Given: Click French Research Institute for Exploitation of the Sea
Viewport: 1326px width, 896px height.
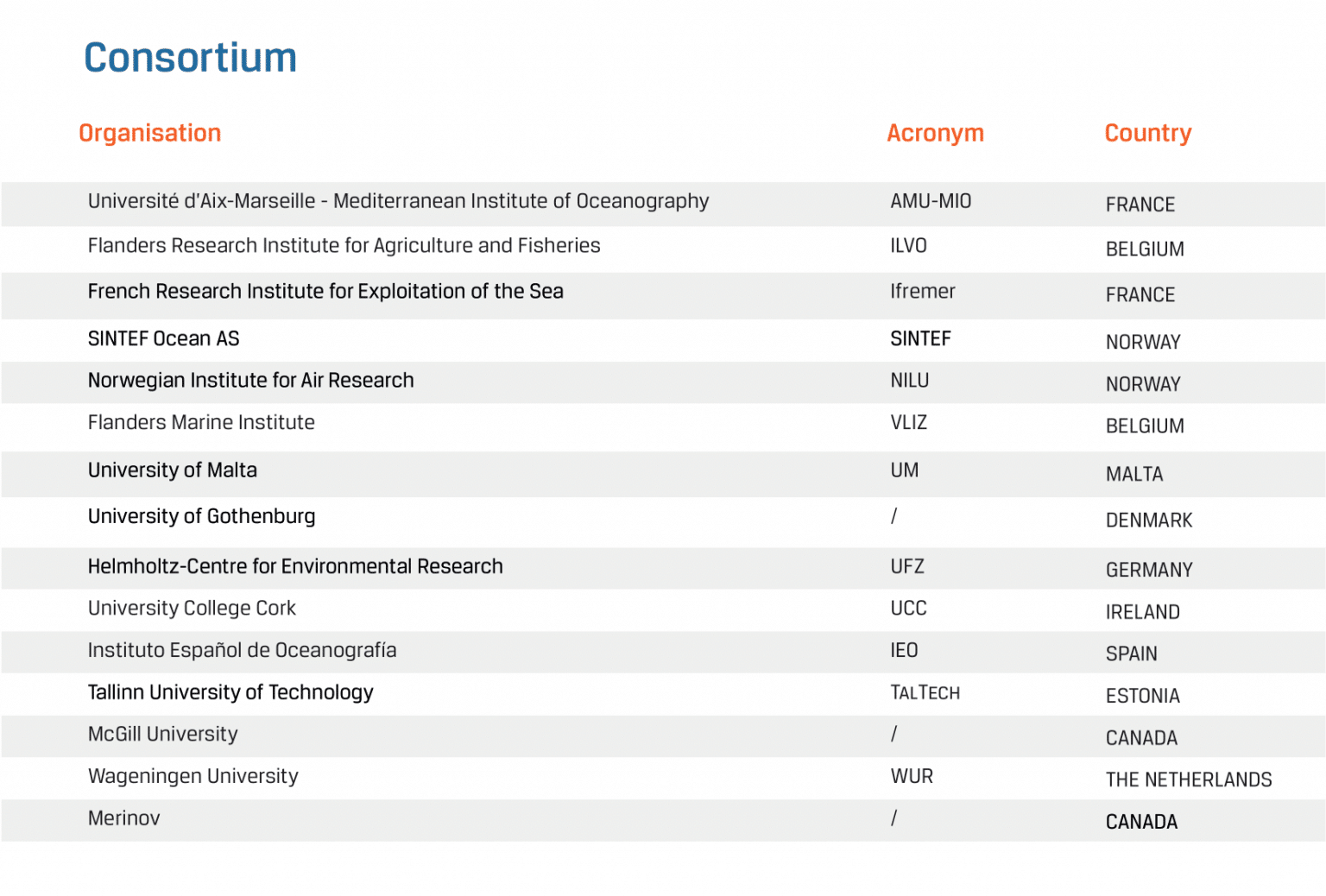Looking at the screenshot, I should (x=325, y=292).
